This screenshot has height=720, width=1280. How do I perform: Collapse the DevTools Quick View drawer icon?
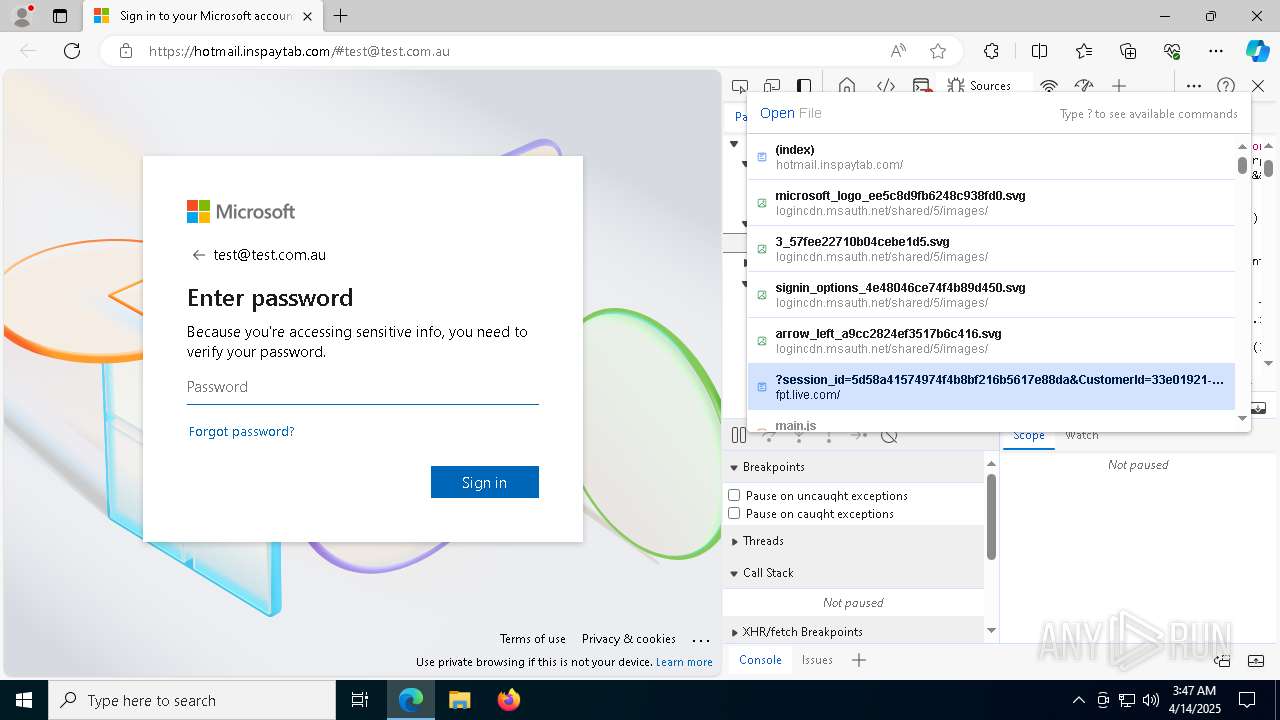(x=1258, y=661)
